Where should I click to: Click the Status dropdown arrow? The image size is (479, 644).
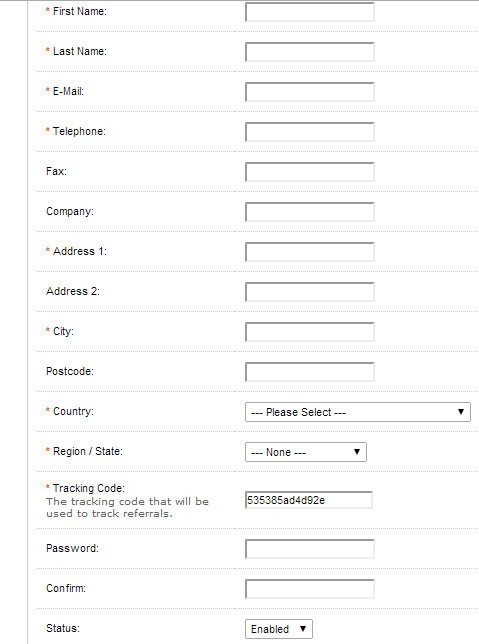coord(303,629)
